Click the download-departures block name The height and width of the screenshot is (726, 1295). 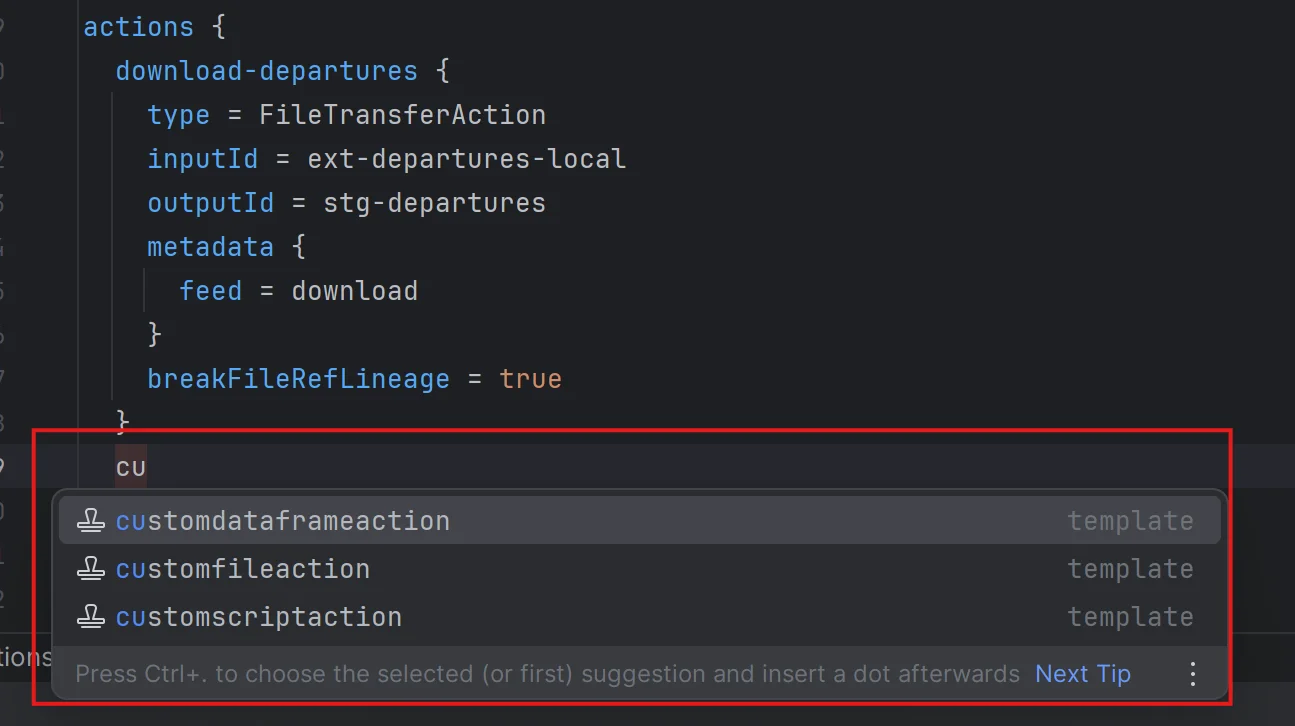[x=266, y=70]
